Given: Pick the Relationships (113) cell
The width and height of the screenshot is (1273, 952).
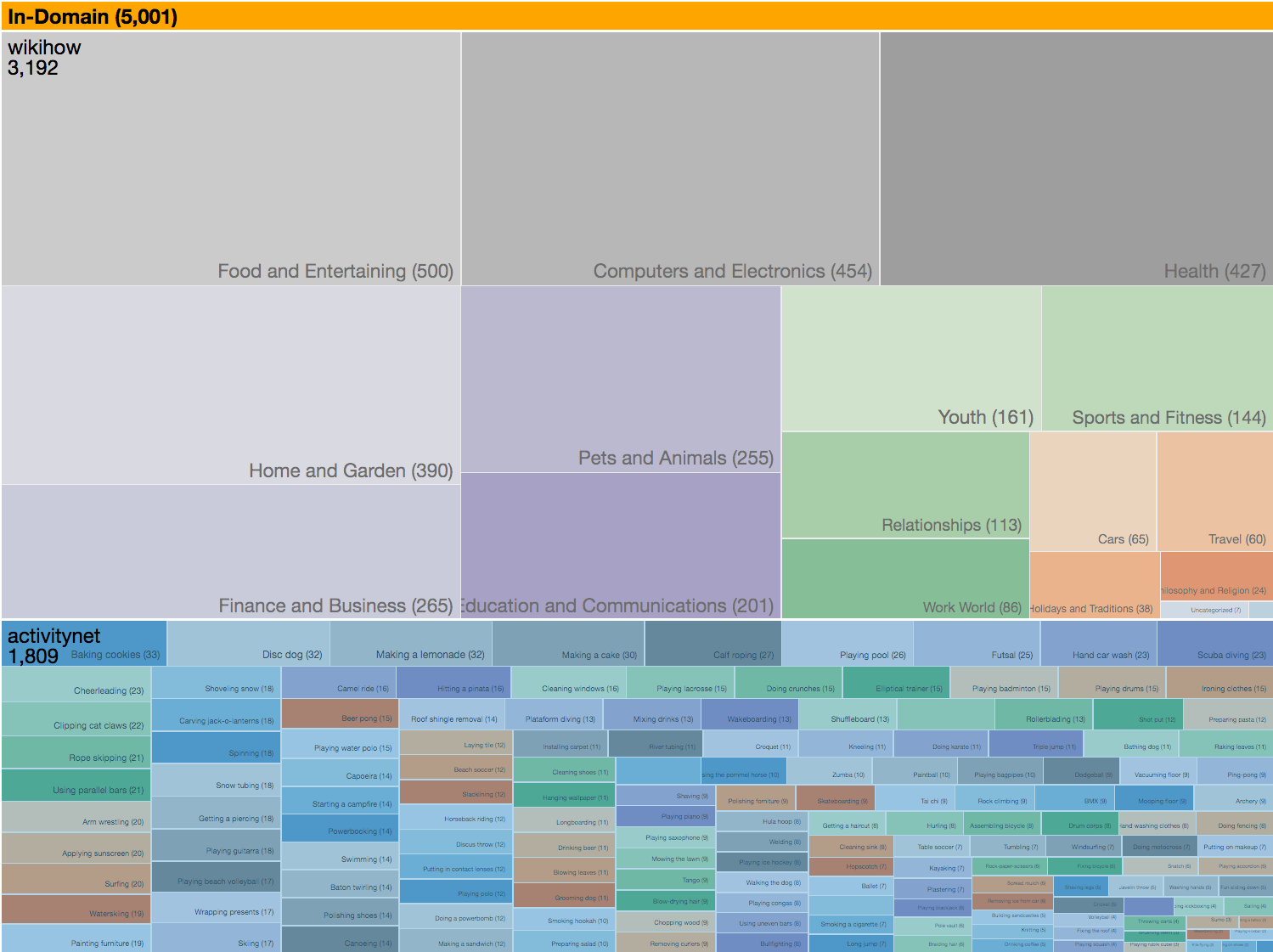Looking at the screenshot, I should [905, 485].
